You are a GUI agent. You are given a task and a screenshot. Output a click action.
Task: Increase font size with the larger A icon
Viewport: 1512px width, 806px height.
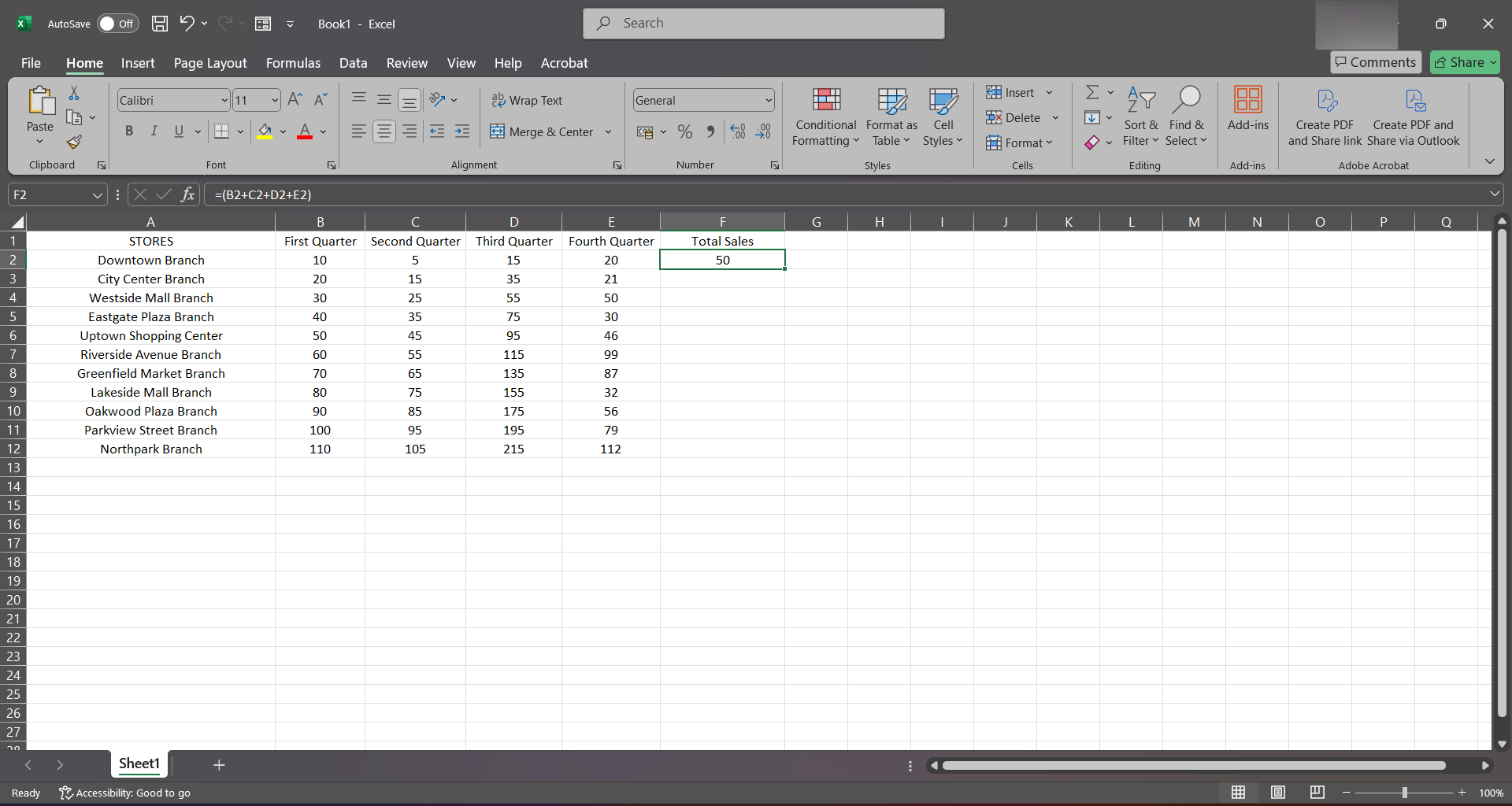(295, 100)
